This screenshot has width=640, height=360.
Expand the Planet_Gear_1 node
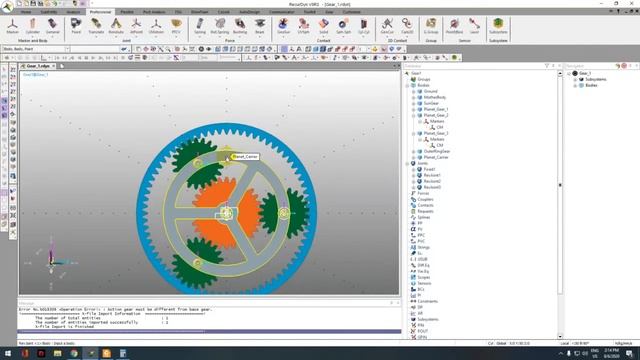[x=413, y=109]
